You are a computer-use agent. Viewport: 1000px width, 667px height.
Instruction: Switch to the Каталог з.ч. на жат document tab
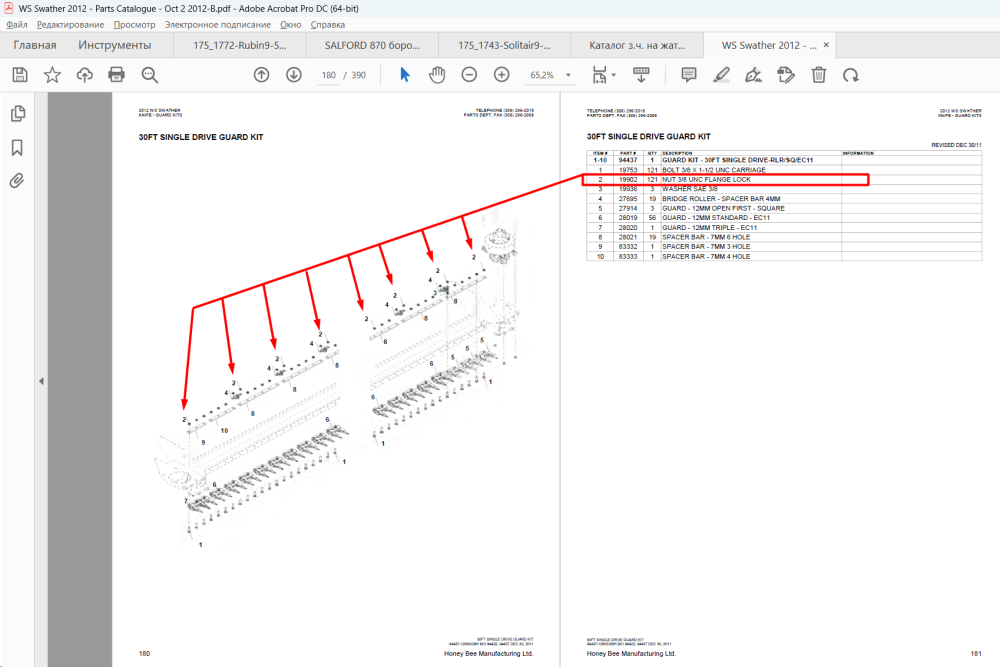pyautogui.click(x=637, y=45)
